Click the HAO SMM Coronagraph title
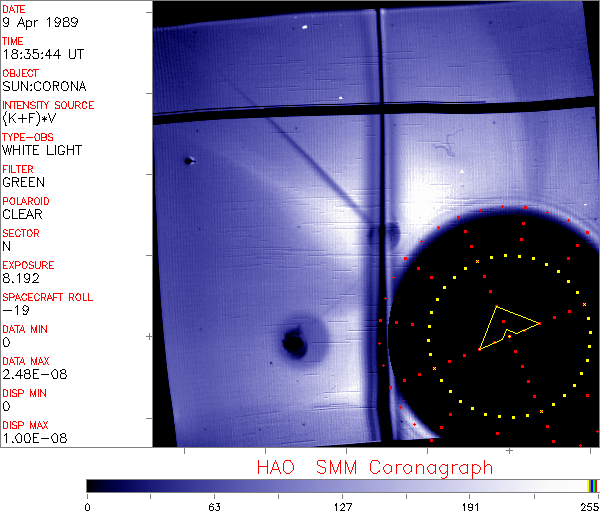The height and width of the screenshot is (512, 600). tap(374, 467)
